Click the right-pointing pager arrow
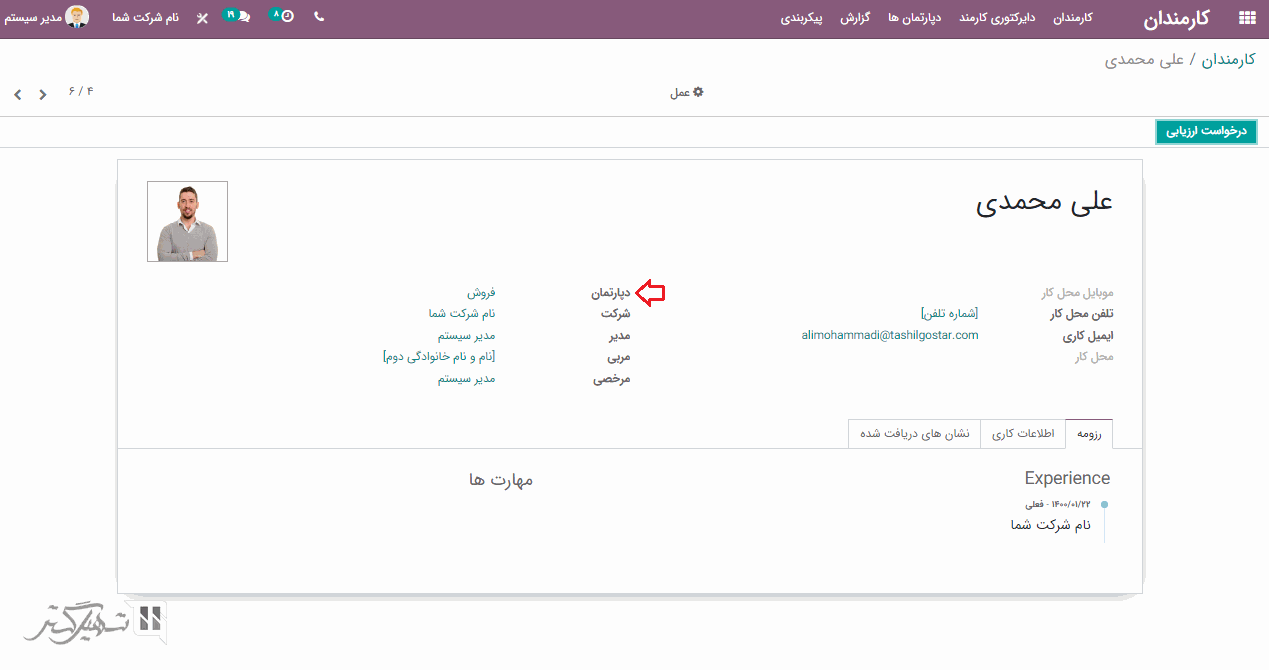The height and width of the screenshot is (670, 1269). pos(43,95)
